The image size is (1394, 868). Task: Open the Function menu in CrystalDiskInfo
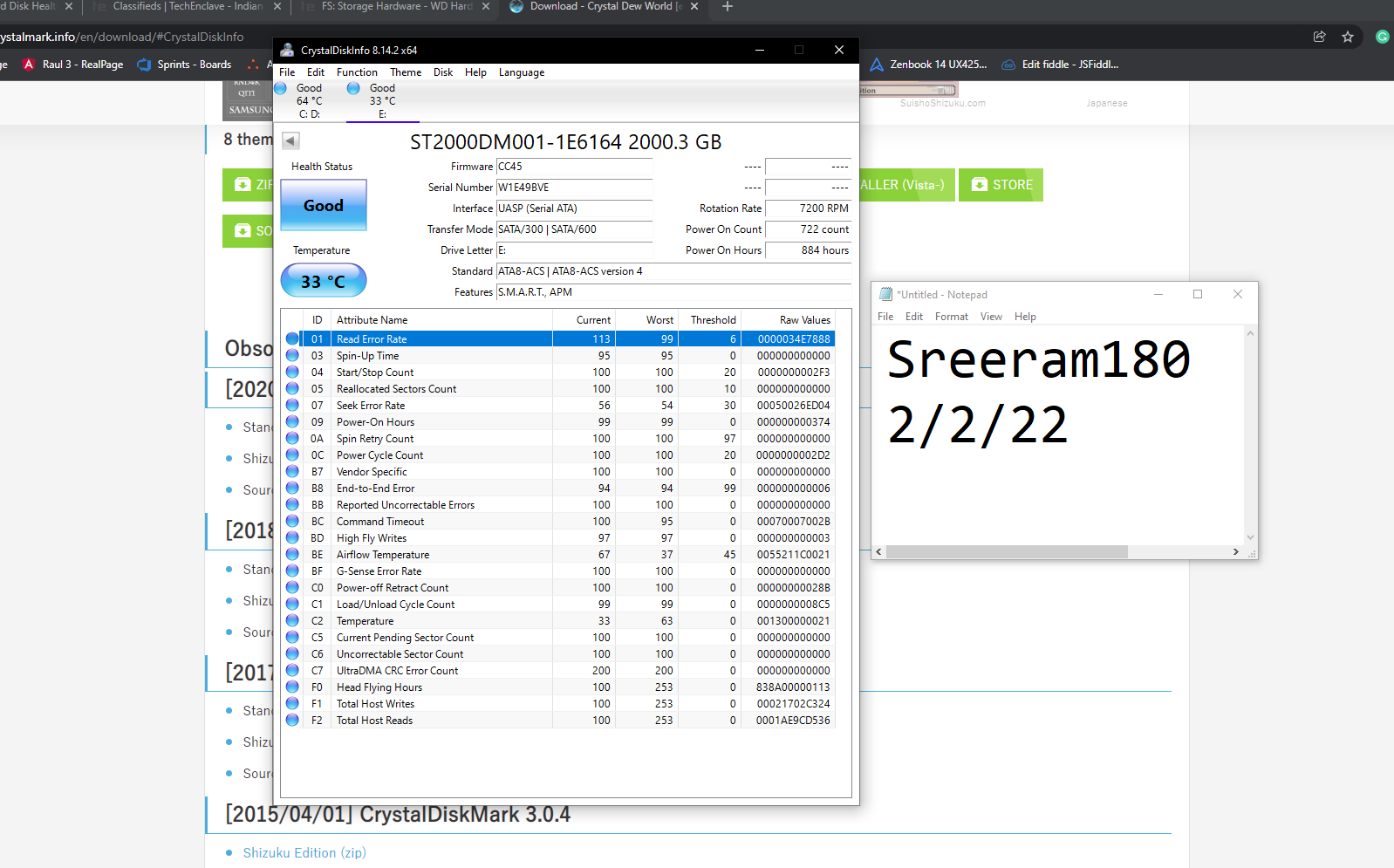click(x=357, y=72)
